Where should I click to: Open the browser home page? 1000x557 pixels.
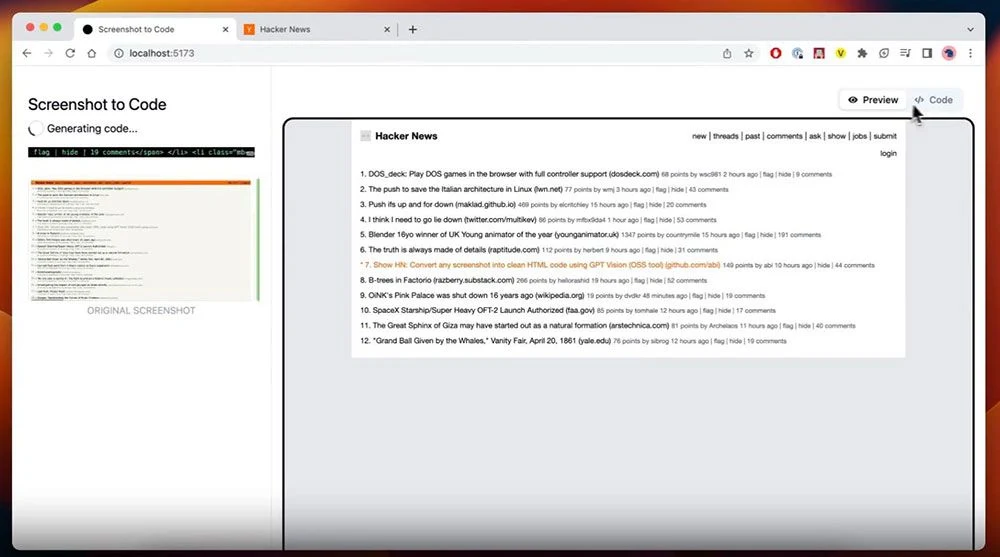[92, 54]
